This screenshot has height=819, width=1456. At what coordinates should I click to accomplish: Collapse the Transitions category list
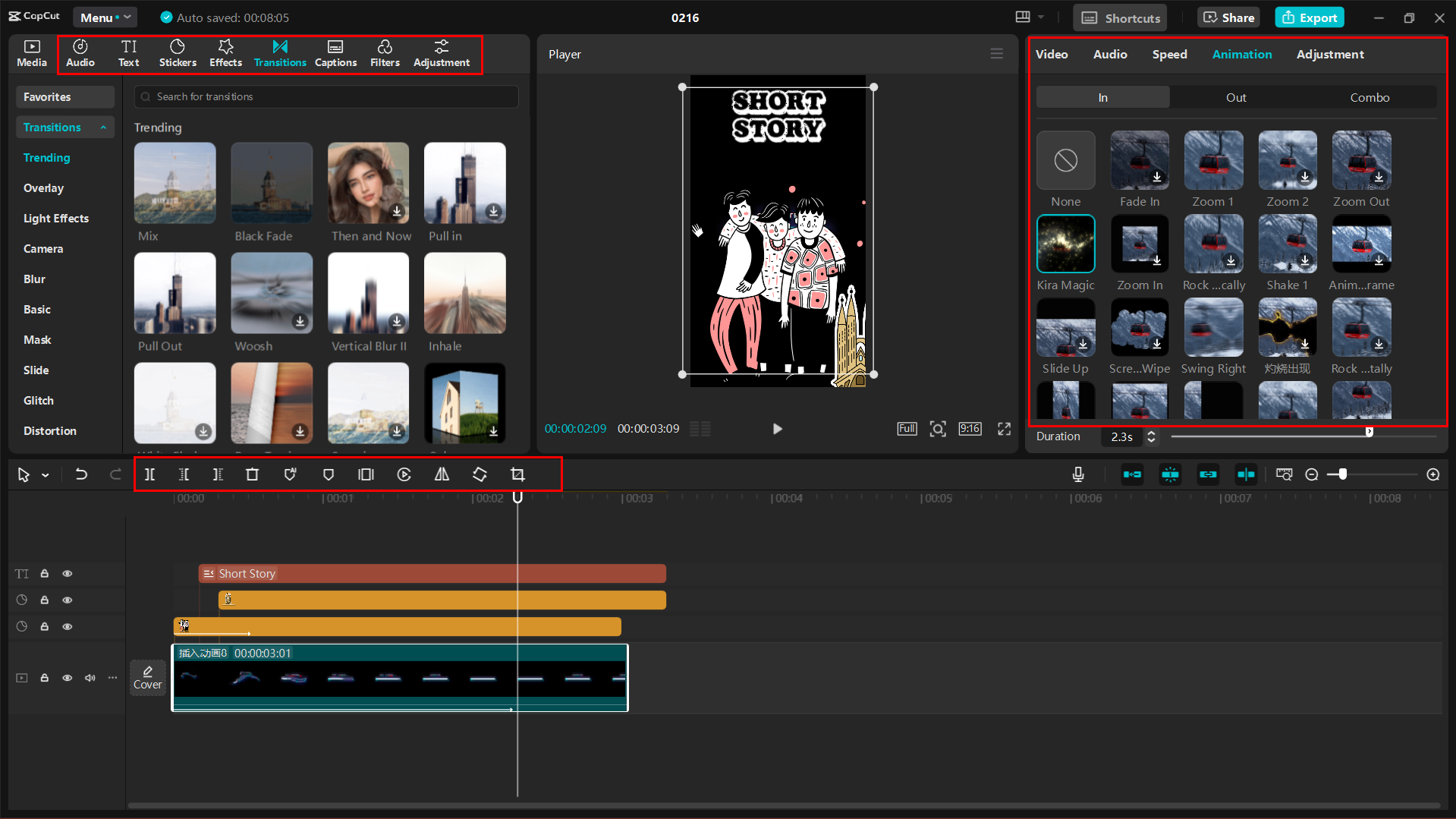pos(103,128)
